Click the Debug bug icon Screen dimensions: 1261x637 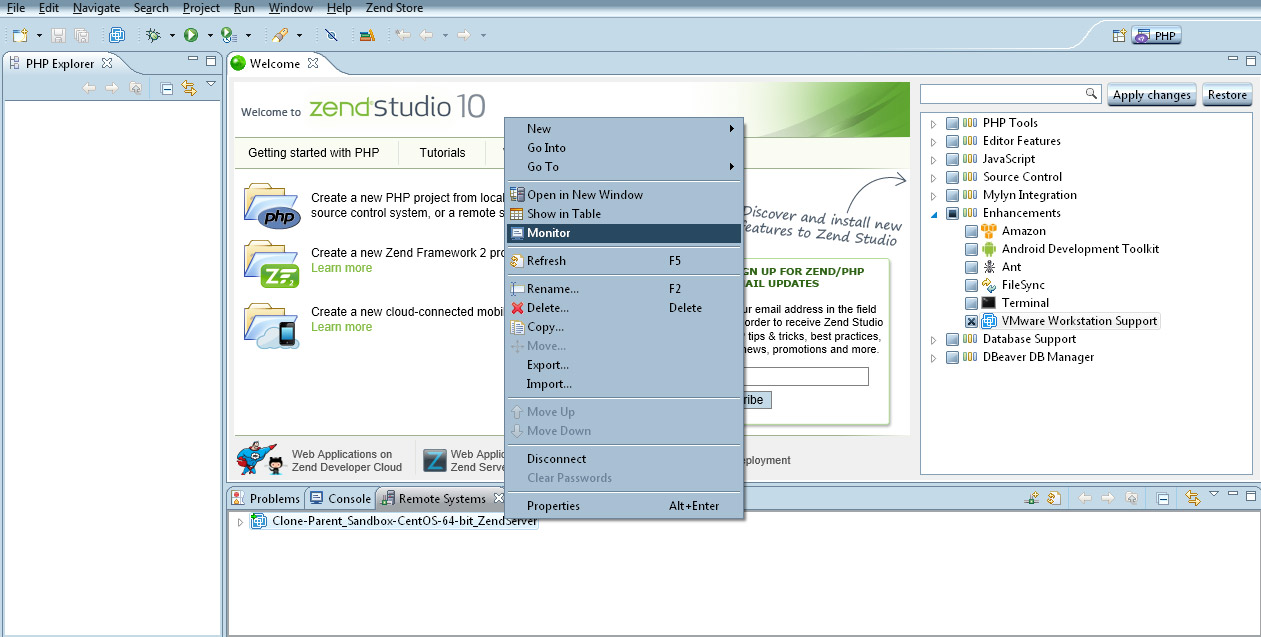pyautogui.click(x=153, y=35)
